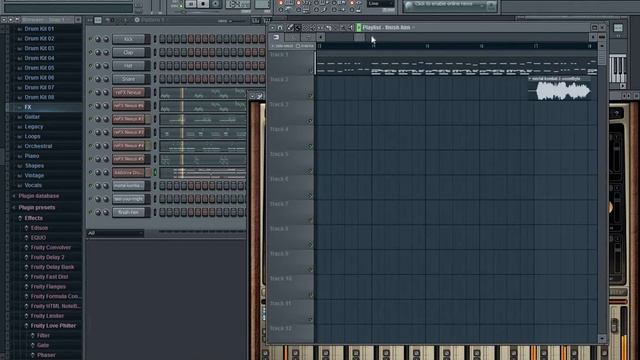Click the first step of Kick channel

[x=162, y=39]
